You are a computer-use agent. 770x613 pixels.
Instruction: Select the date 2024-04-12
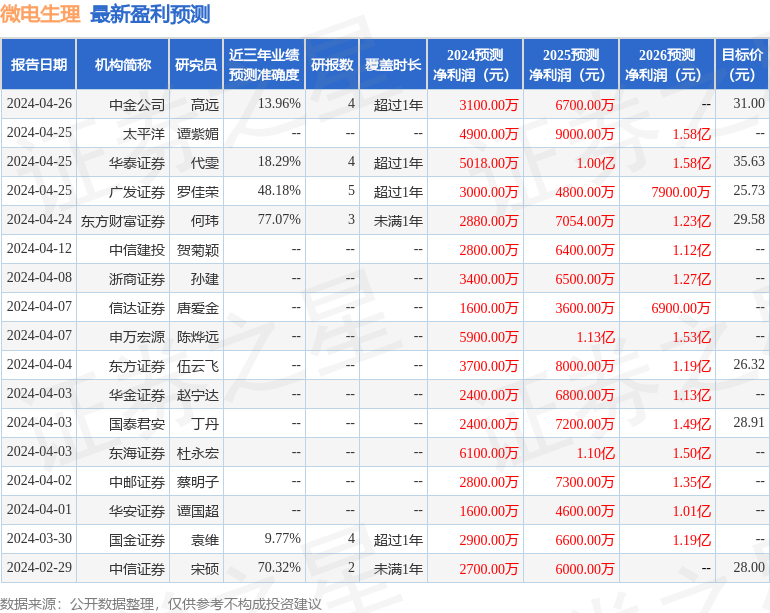coord(39,249)
